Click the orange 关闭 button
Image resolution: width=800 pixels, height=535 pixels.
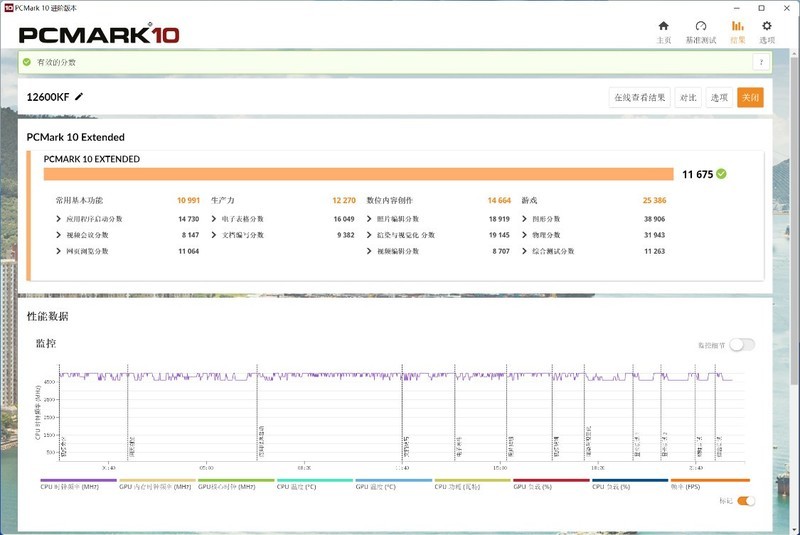pos(750,97)
